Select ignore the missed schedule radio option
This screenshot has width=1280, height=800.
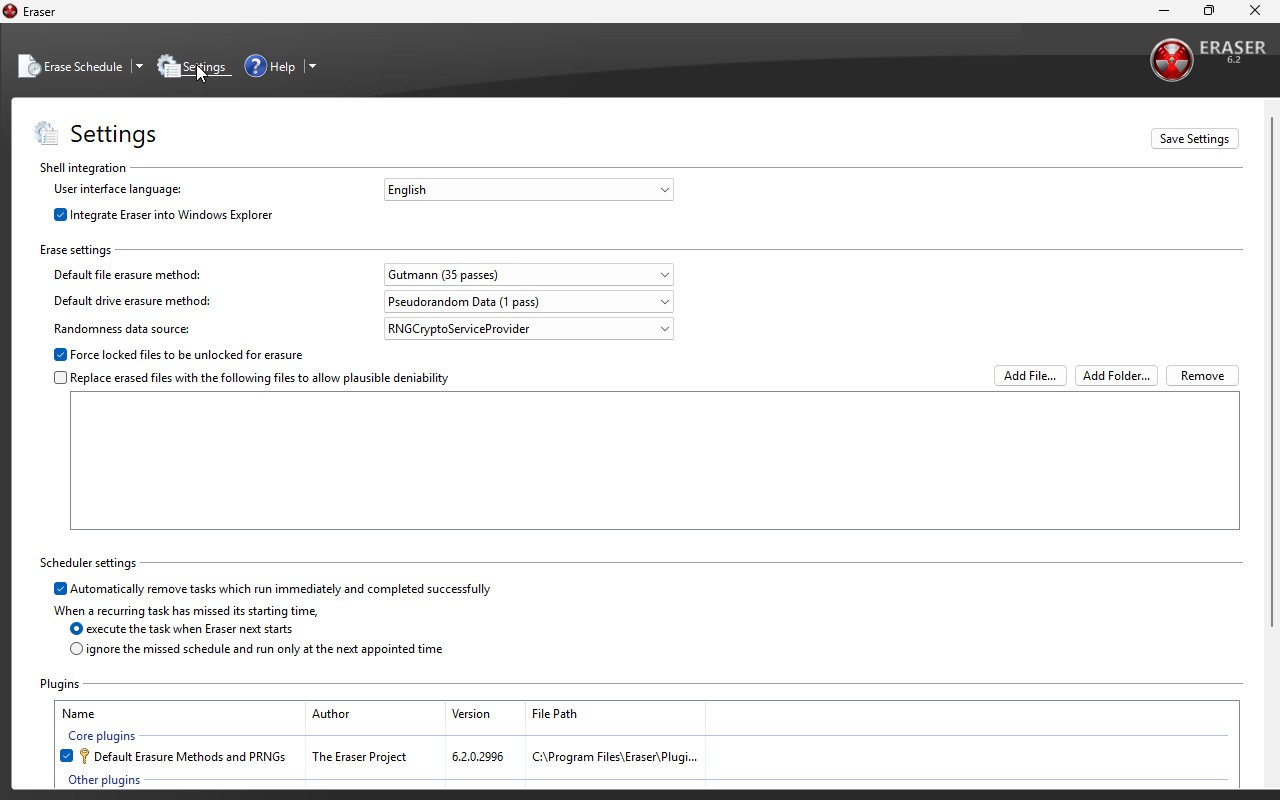point(77,649)
